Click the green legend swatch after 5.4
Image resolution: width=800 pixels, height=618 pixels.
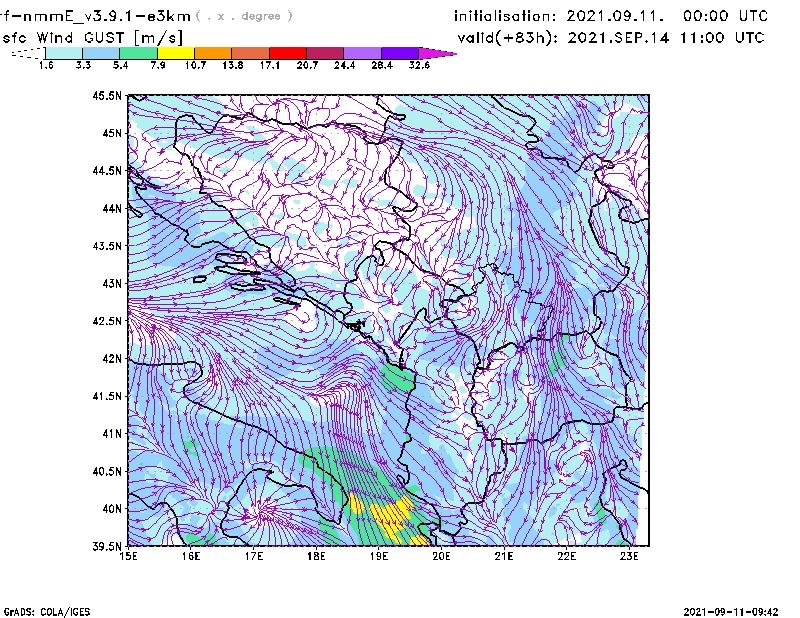click(x=138, y=53)
